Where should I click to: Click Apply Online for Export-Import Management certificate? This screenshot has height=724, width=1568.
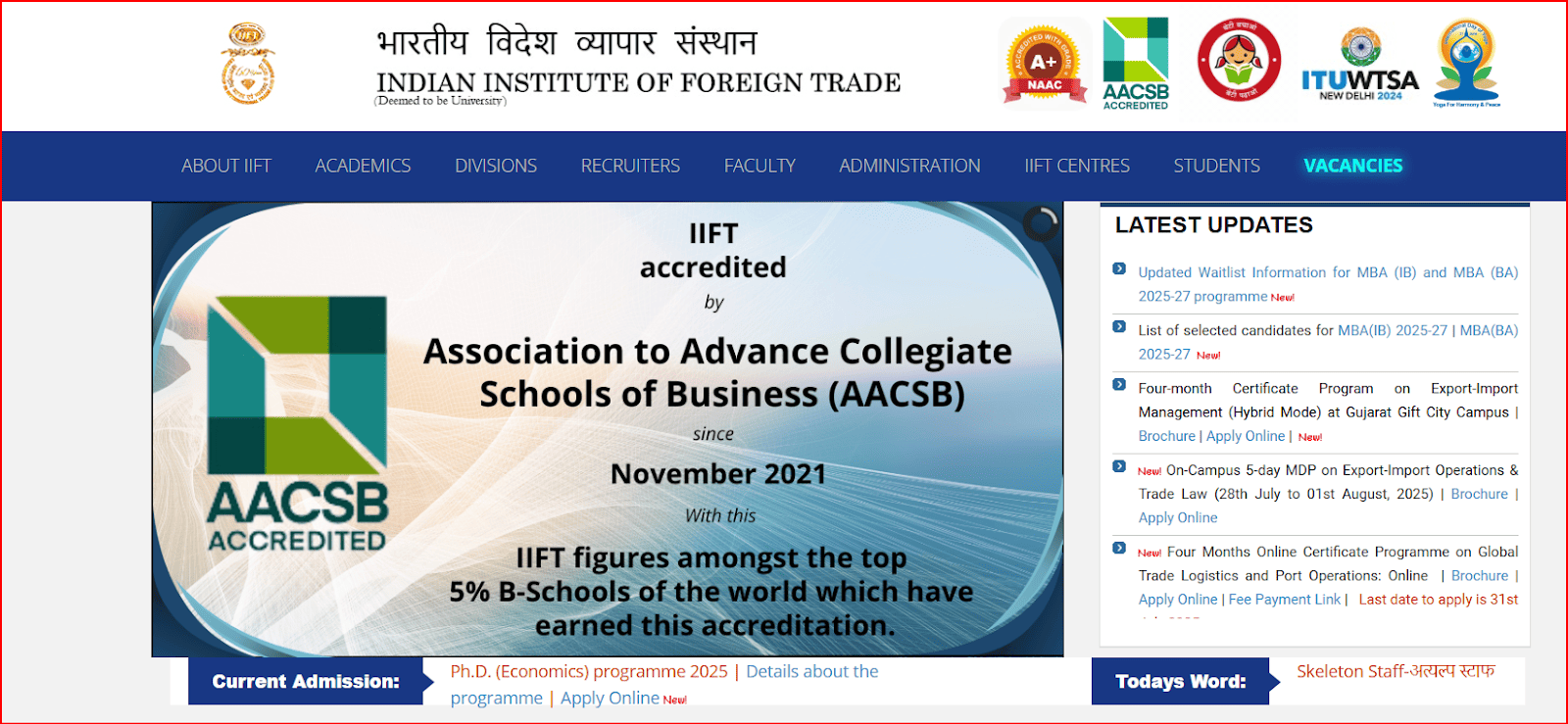pyautogui.click(x=1246, y=436)
